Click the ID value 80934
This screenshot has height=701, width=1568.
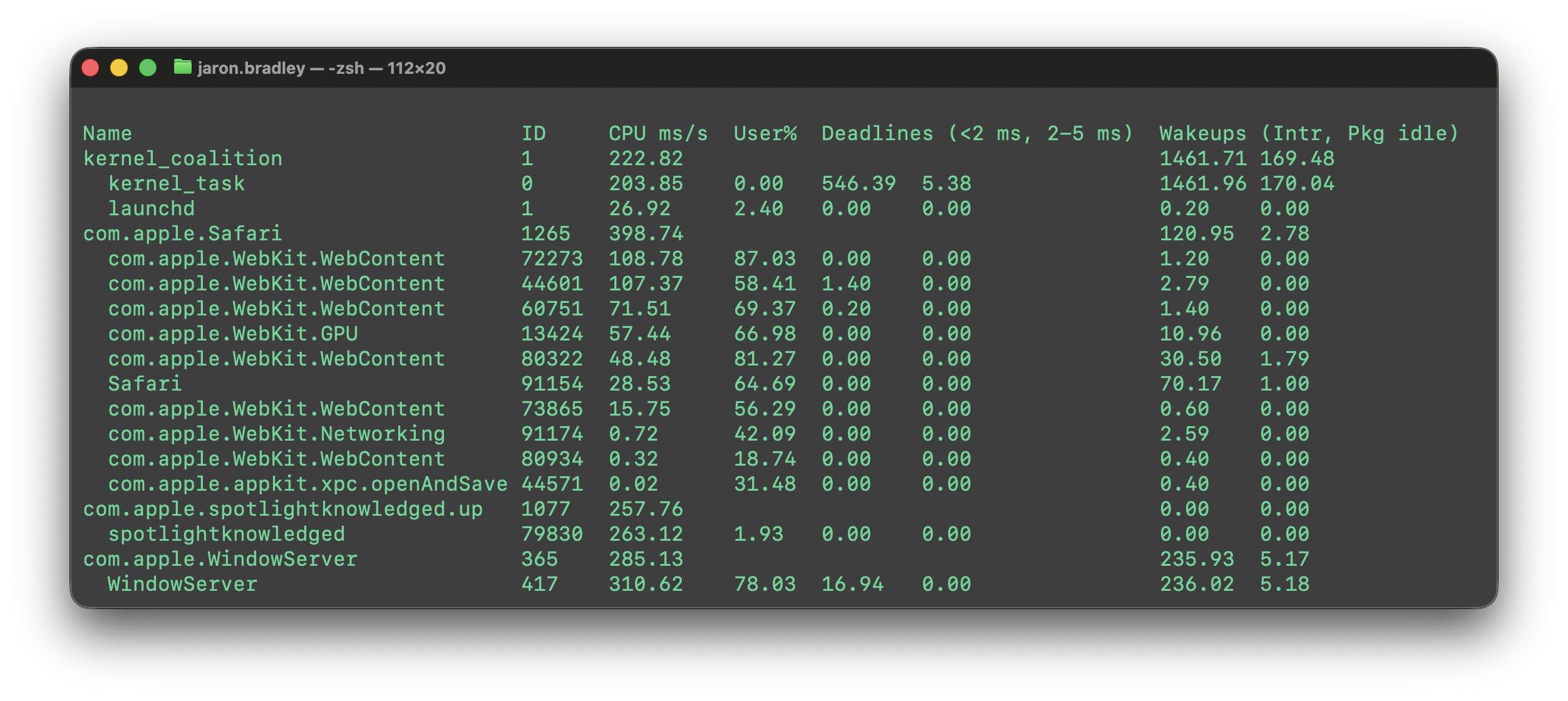[x=552, y=459]
